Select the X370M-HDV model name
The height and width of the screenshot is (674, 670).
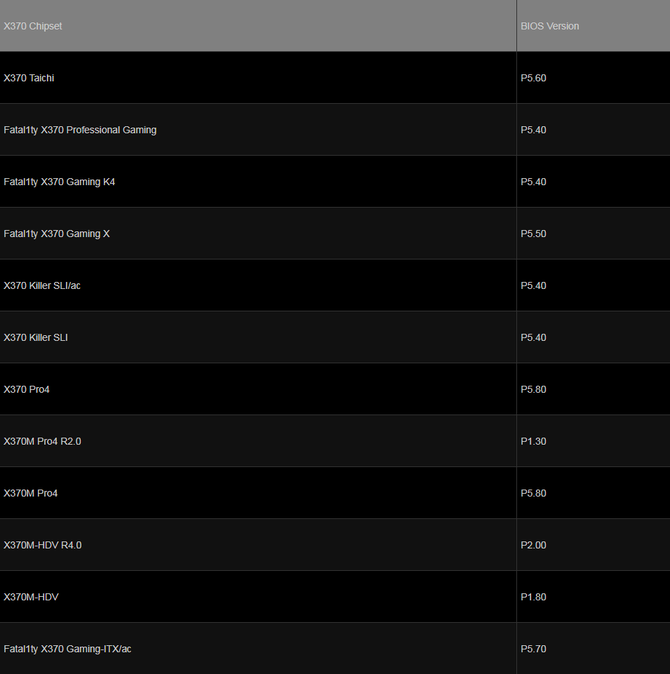(x=31, y=597)
